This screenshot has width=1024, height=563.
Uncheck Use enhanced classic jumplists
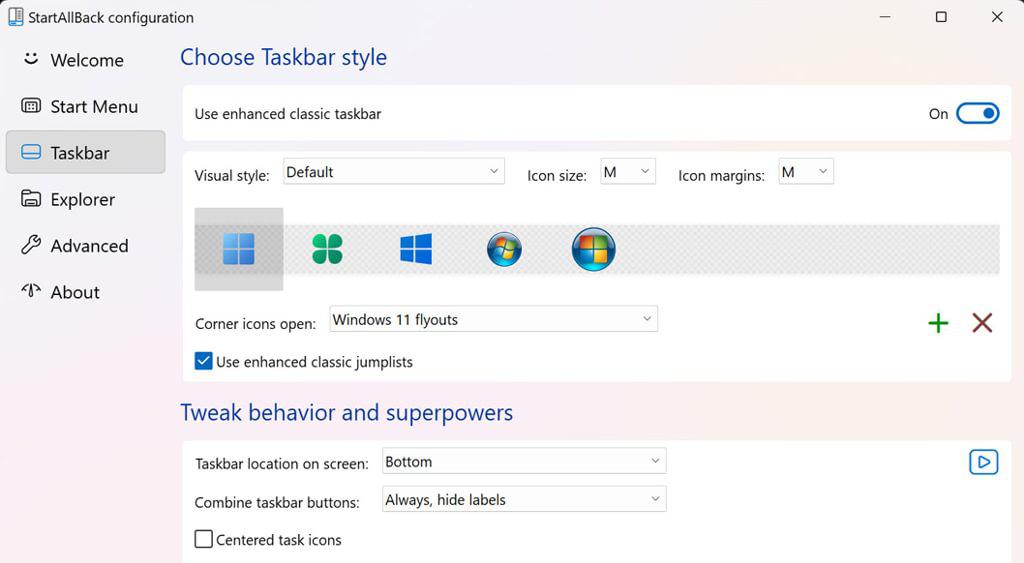[x=203, y=361]
